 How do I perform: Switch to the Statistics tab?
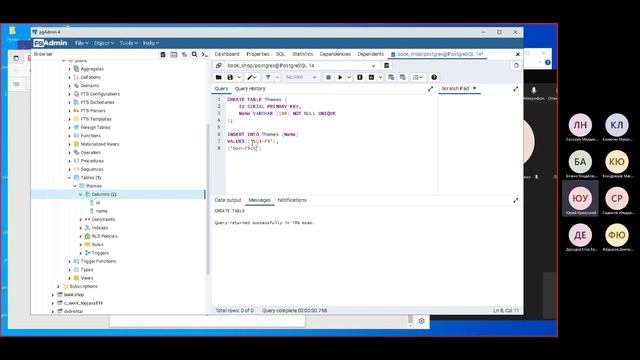(302, 54)
